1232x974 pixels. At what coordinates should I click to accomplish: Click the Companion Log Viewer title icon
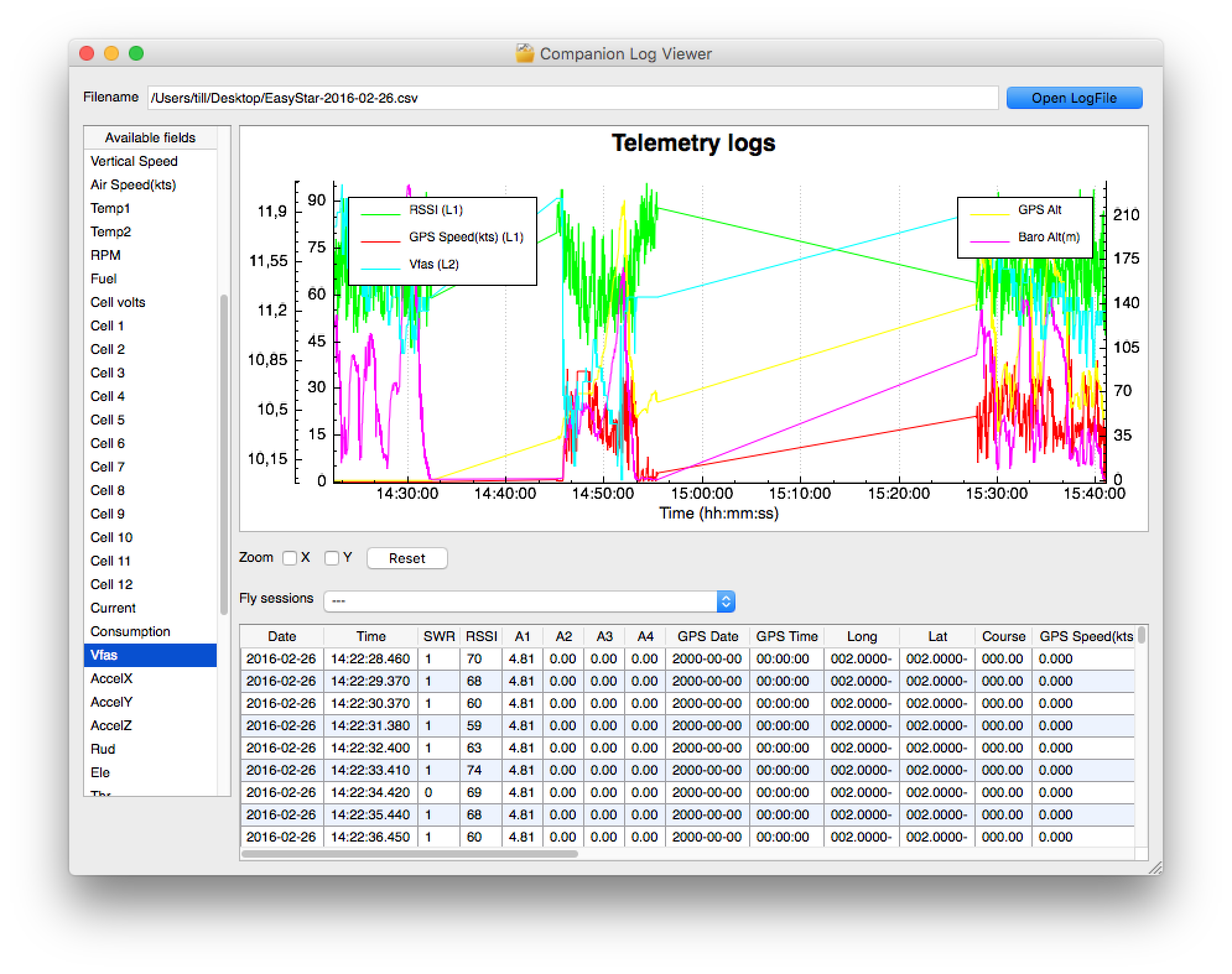[x=524, y=54]
